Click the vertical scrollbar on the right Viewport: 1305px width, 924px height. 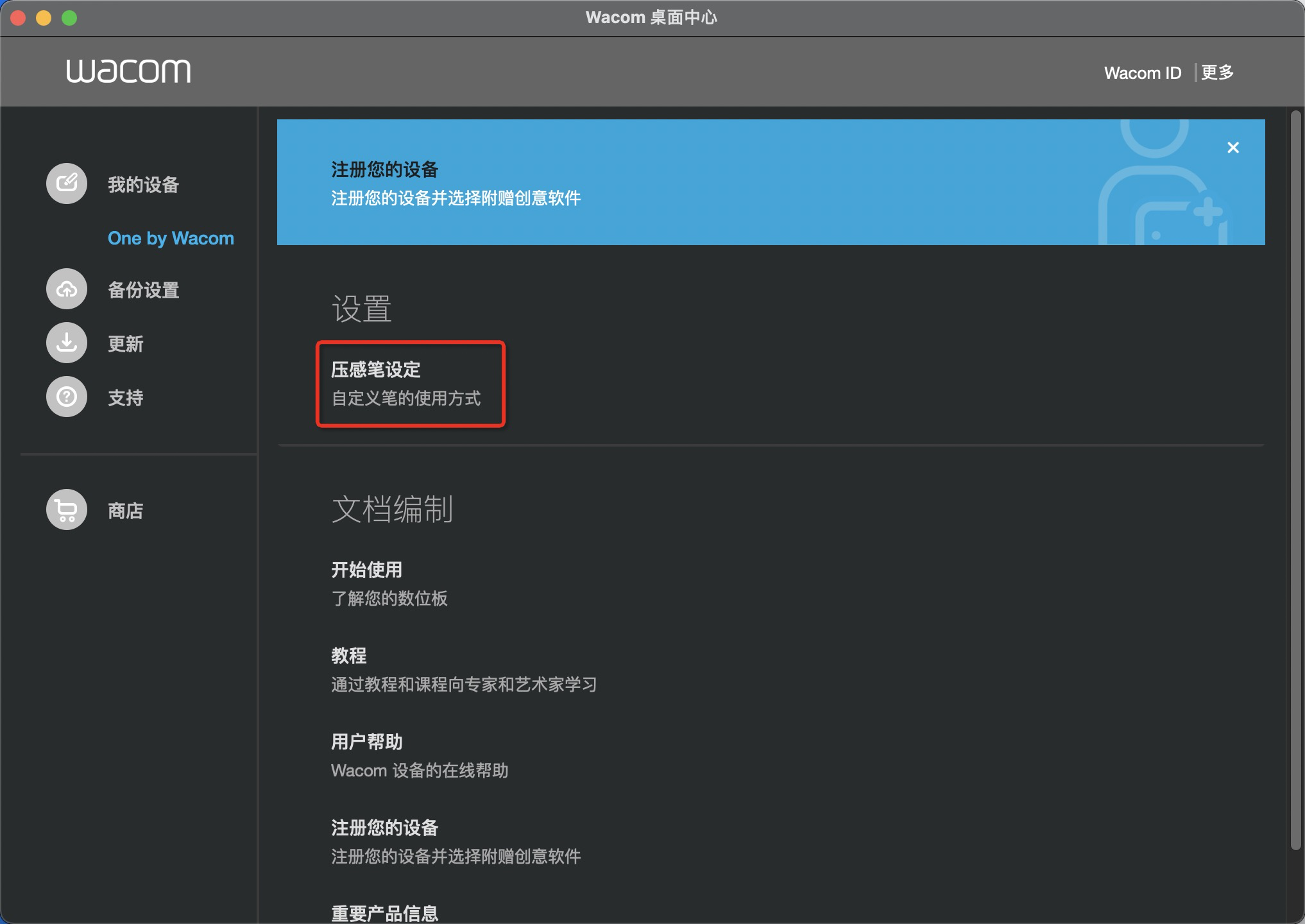click(1295, 480)
